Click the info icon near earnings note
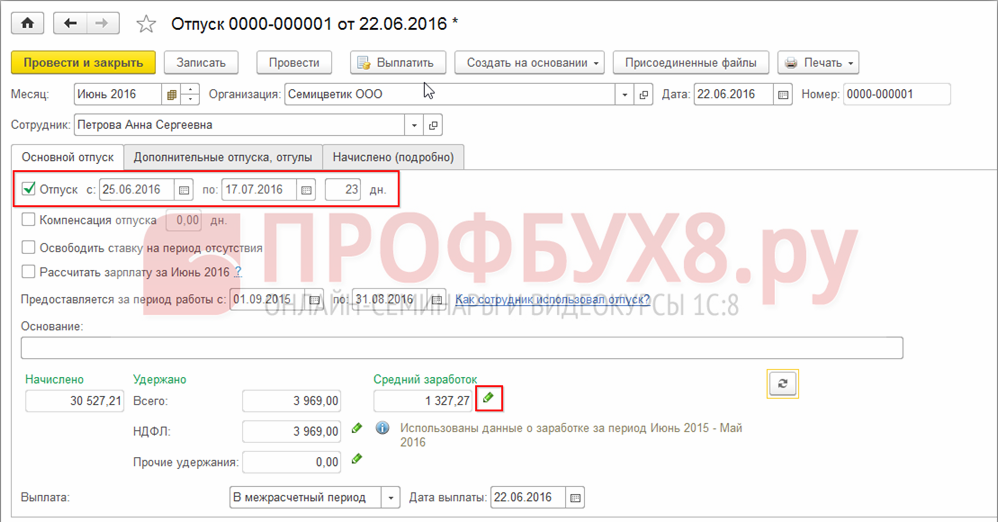The width and height of the screenshot is (998, 522). [x=383, y=428]
